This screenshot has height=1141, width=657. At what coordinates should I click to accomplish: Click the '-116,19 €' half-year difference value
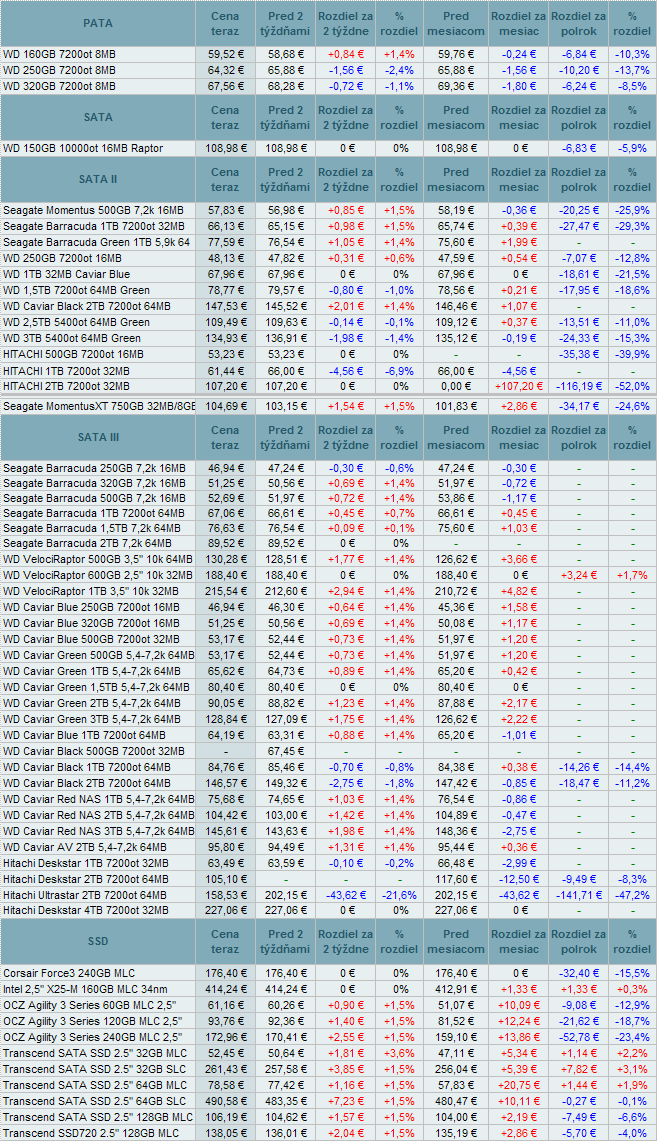point(578,386)
